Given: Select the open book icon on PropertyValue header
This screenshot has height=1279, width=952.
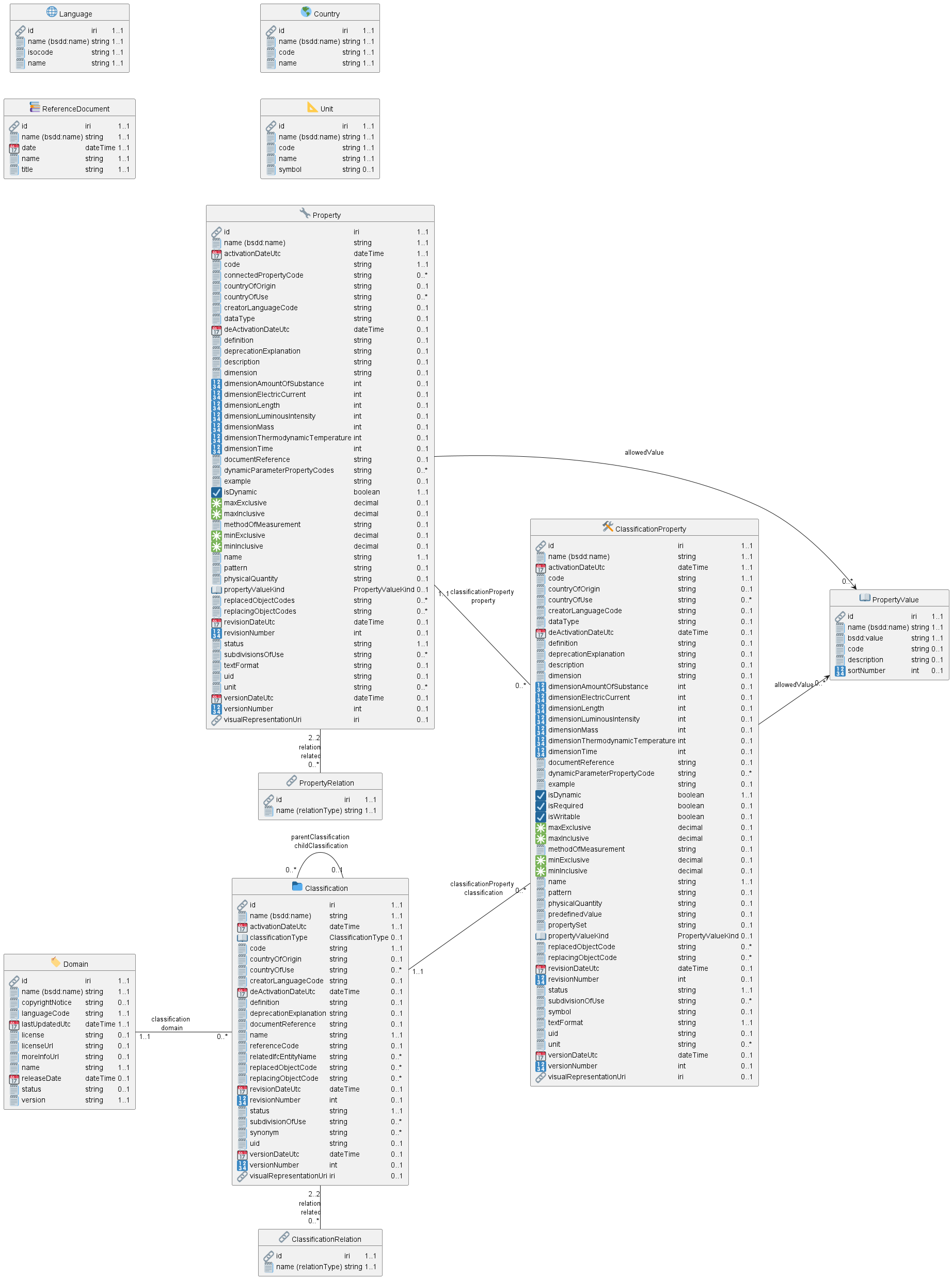Looking at the screenshot, I should coord(864,598).
